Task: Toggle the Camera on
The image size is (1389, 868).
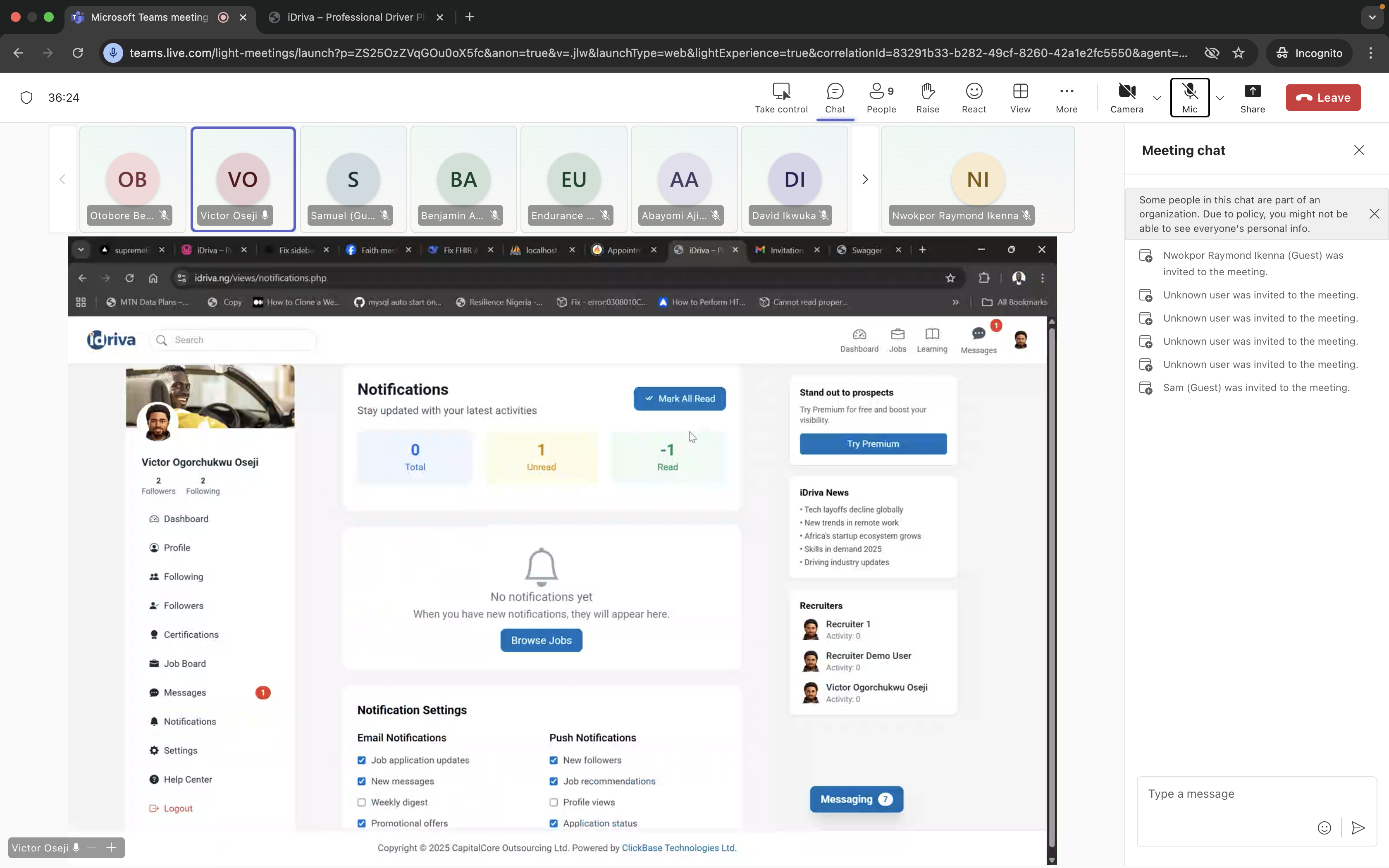Action: [1126, 98]
